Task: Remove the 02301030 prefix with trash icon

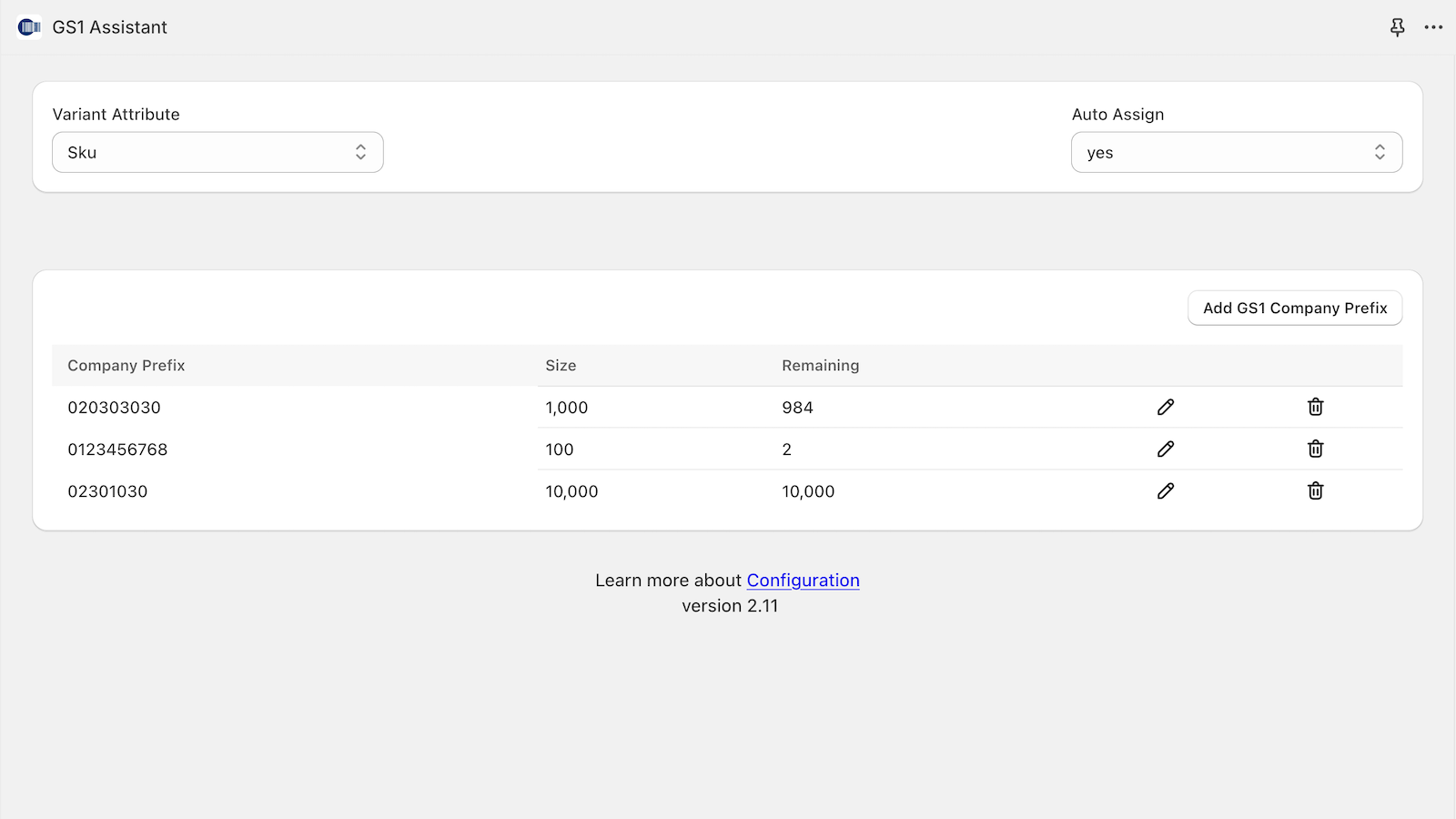Action: (1315, 490)
